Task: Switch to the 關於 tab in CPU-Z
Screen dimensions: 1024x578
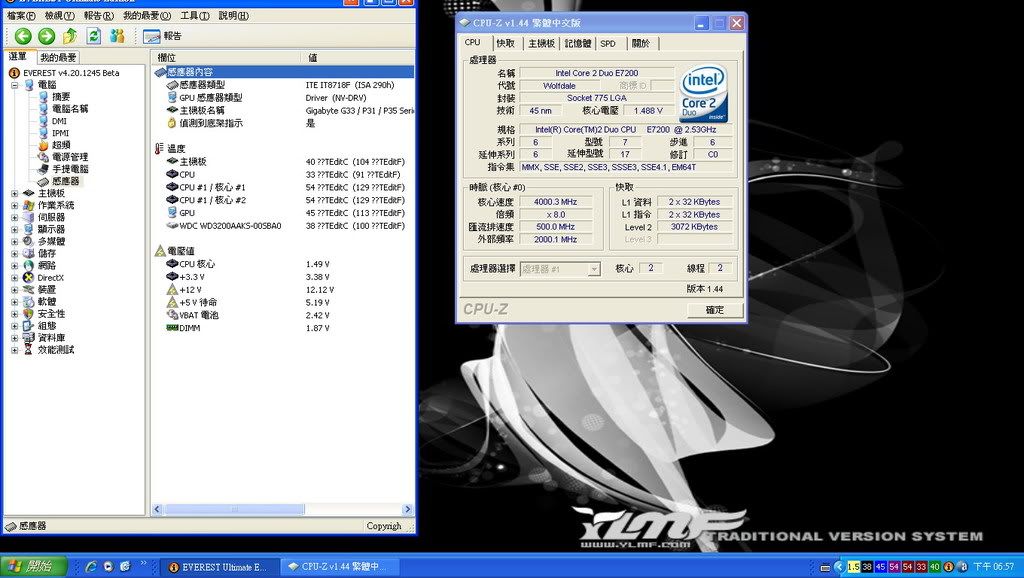Action: click(x=641, y=44)
